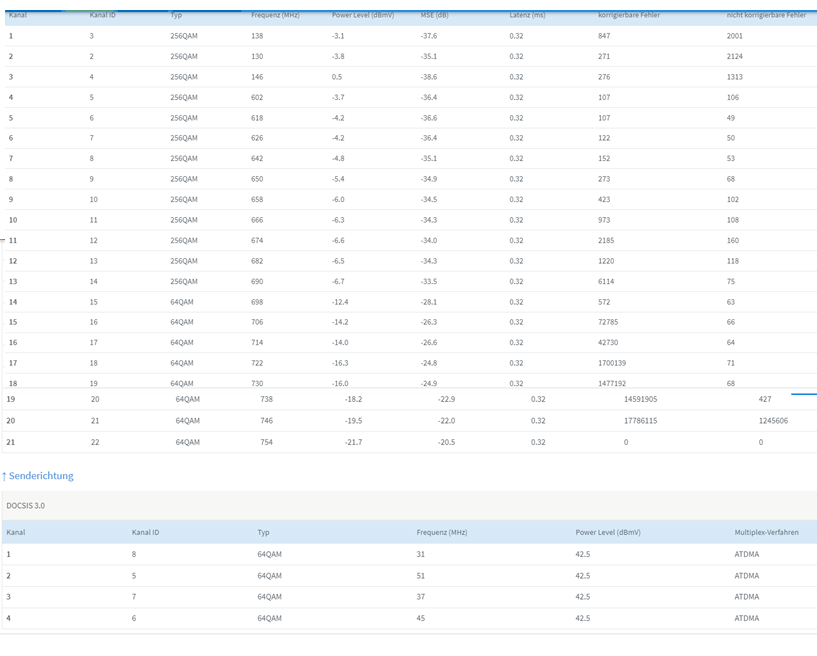The image size is (817, 656).
Task: Click the MSE (dB) column header
Action: pos(434,15)
